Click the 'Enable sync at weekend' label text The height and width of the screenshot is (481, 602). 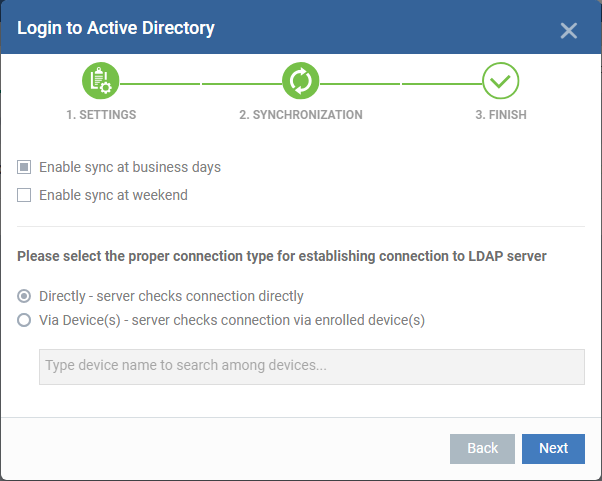[x=113, y=195]
